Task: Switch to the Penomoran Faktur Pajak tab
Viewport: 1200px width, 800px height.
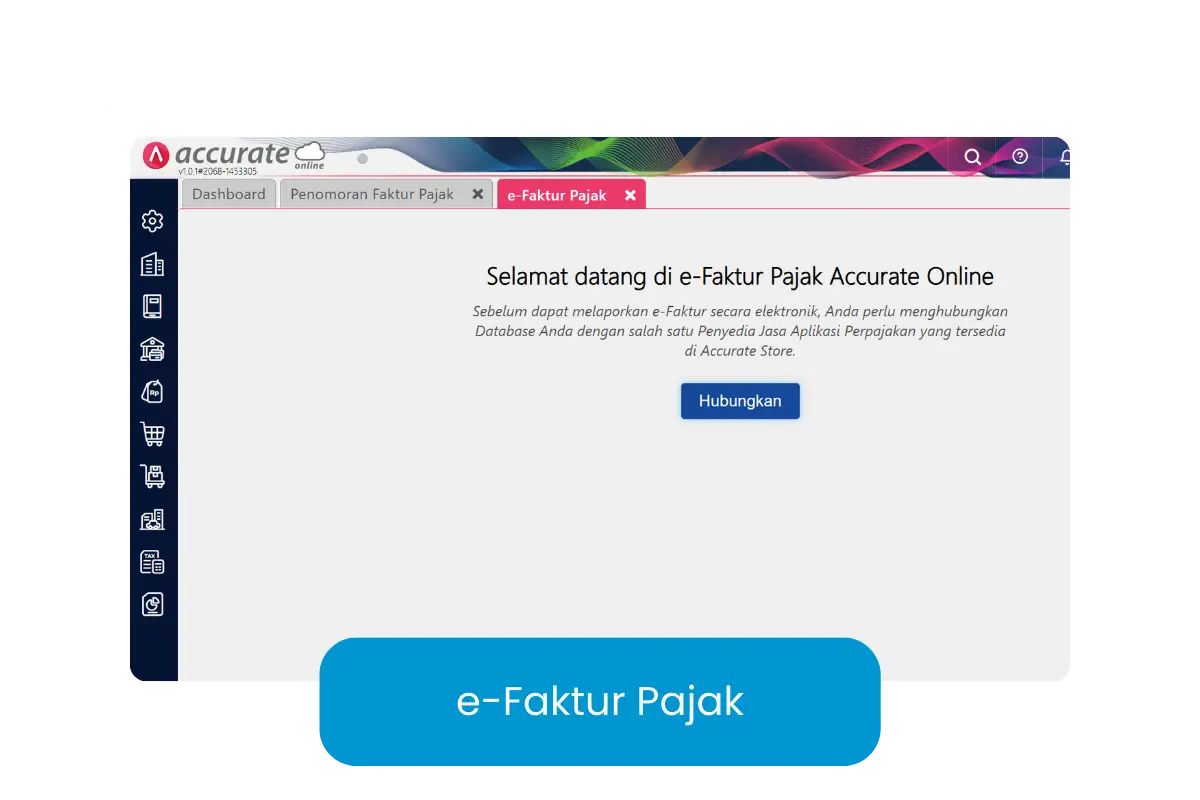Action: click(372, 194)
